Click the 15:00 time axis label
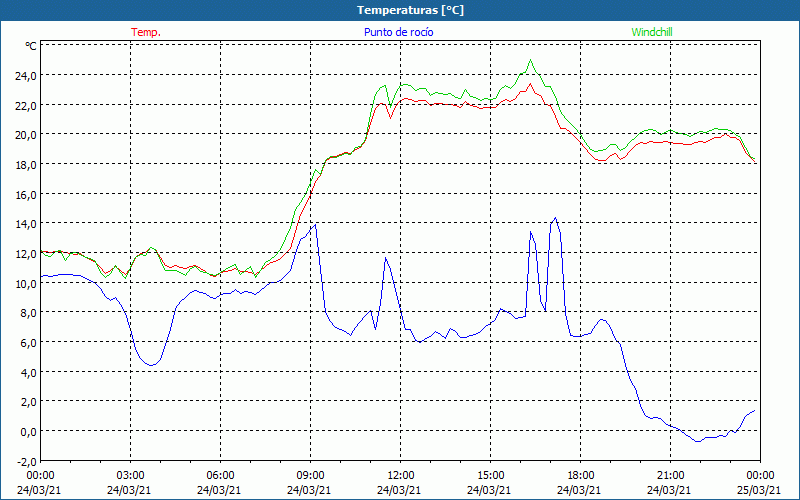 tap(490, 476)
